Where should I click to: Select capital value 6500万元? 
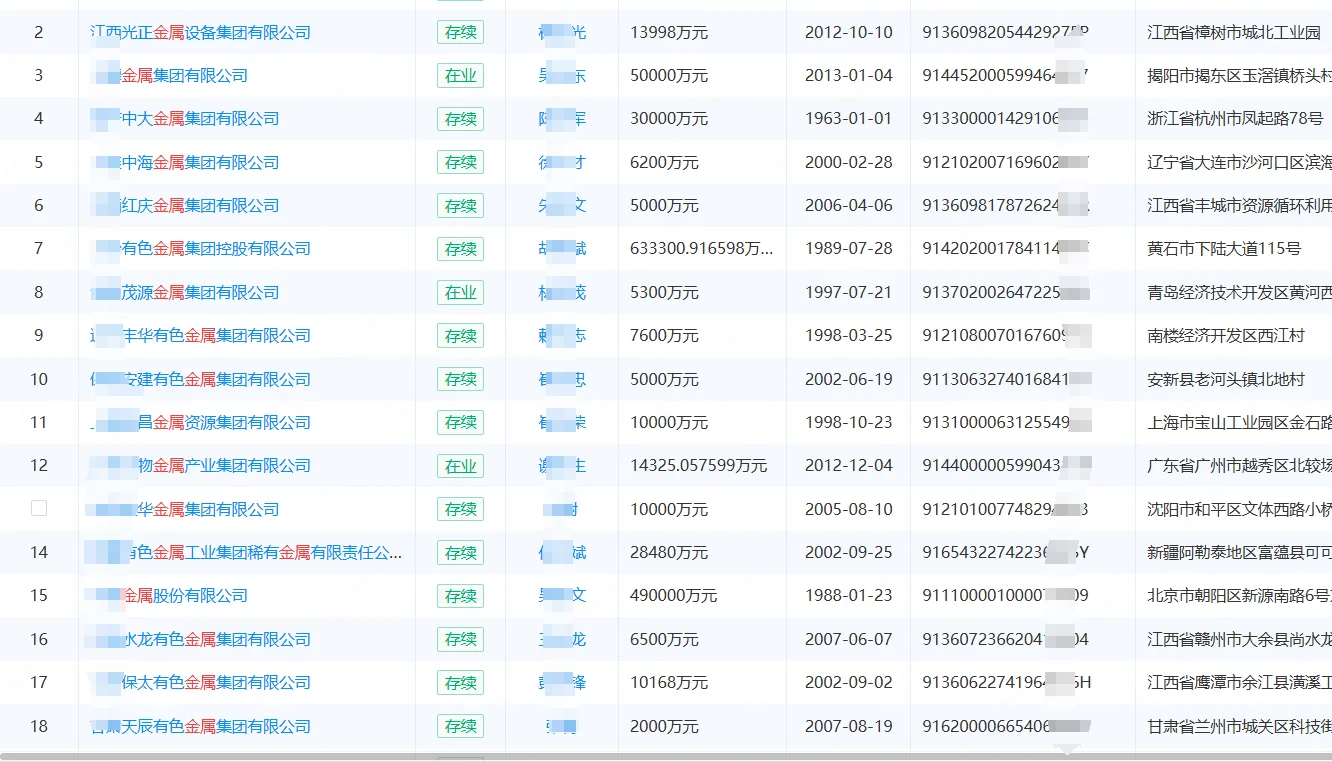pyautogui.click(x=665, y=639)
